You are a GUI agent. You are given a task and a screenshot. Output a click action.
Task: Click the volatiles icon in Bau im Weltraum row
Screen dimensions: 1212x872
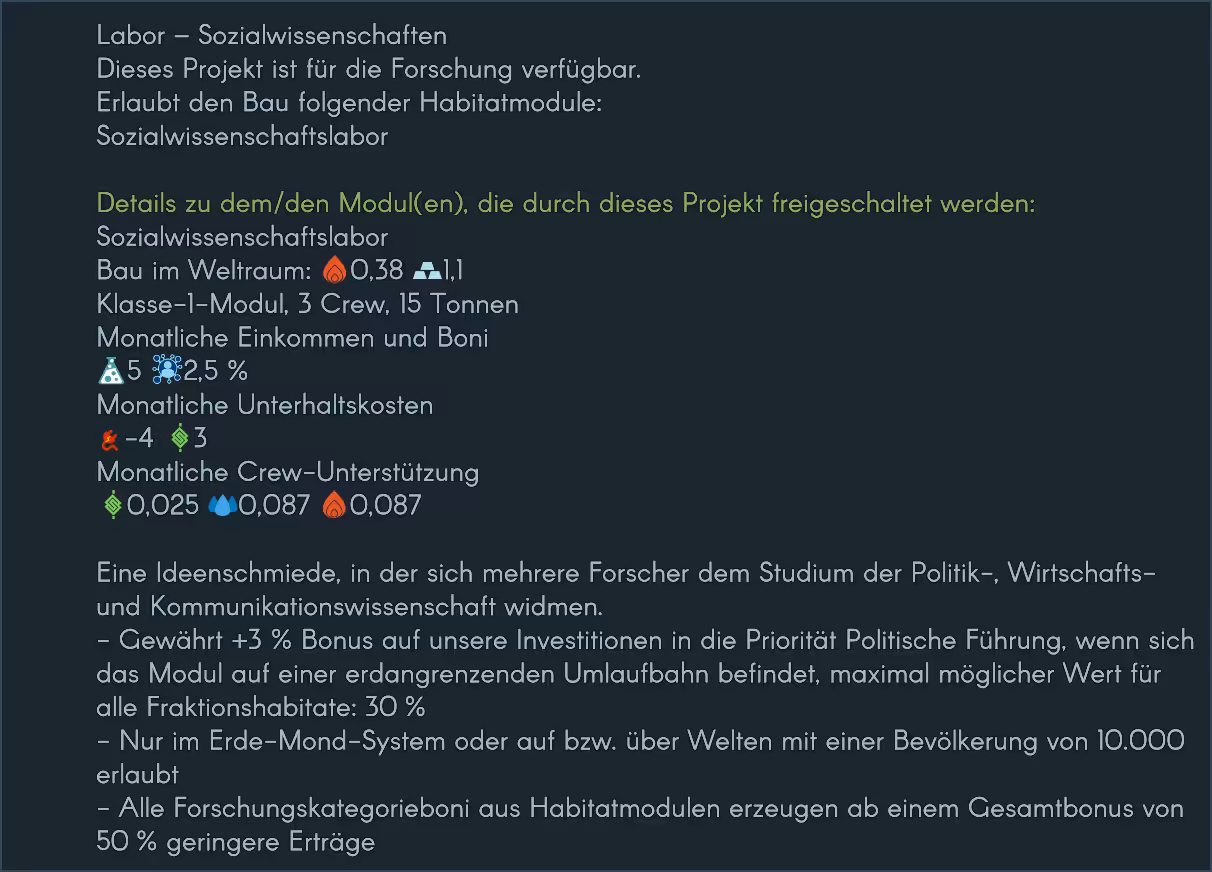[334, 270]
